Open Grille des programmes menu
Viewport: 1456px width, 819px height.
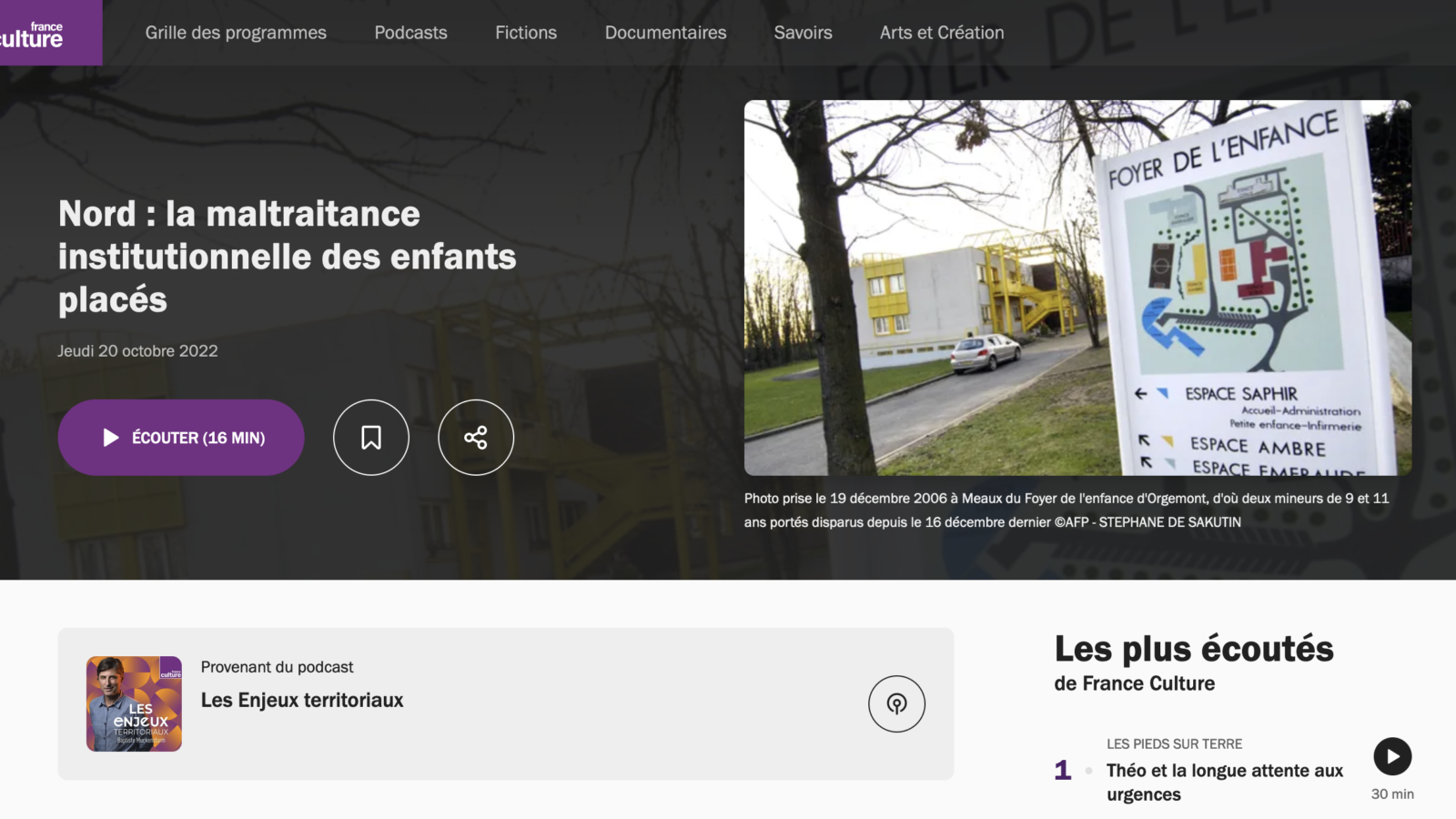236,33
